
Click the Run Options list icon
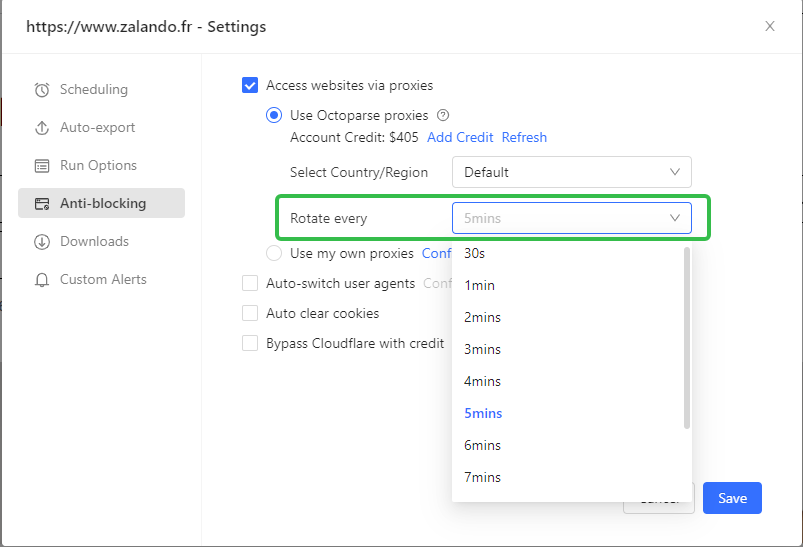[42, 166]
